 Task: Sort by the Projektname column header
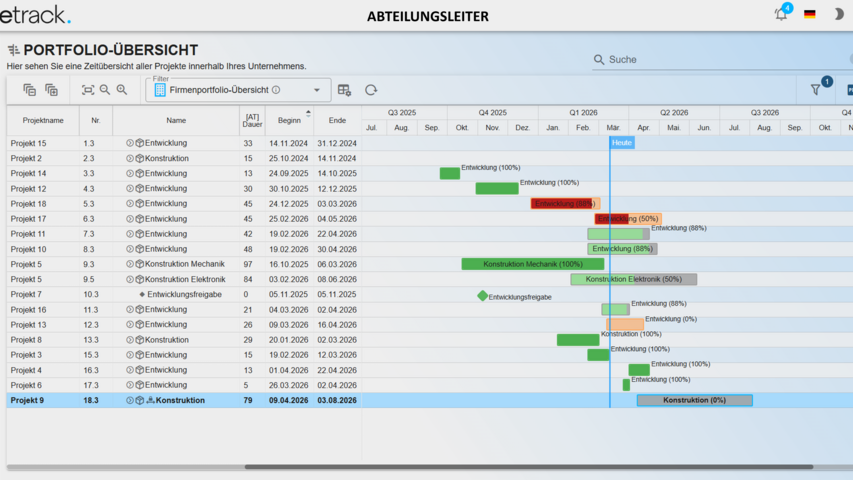(x=43, y=120)
